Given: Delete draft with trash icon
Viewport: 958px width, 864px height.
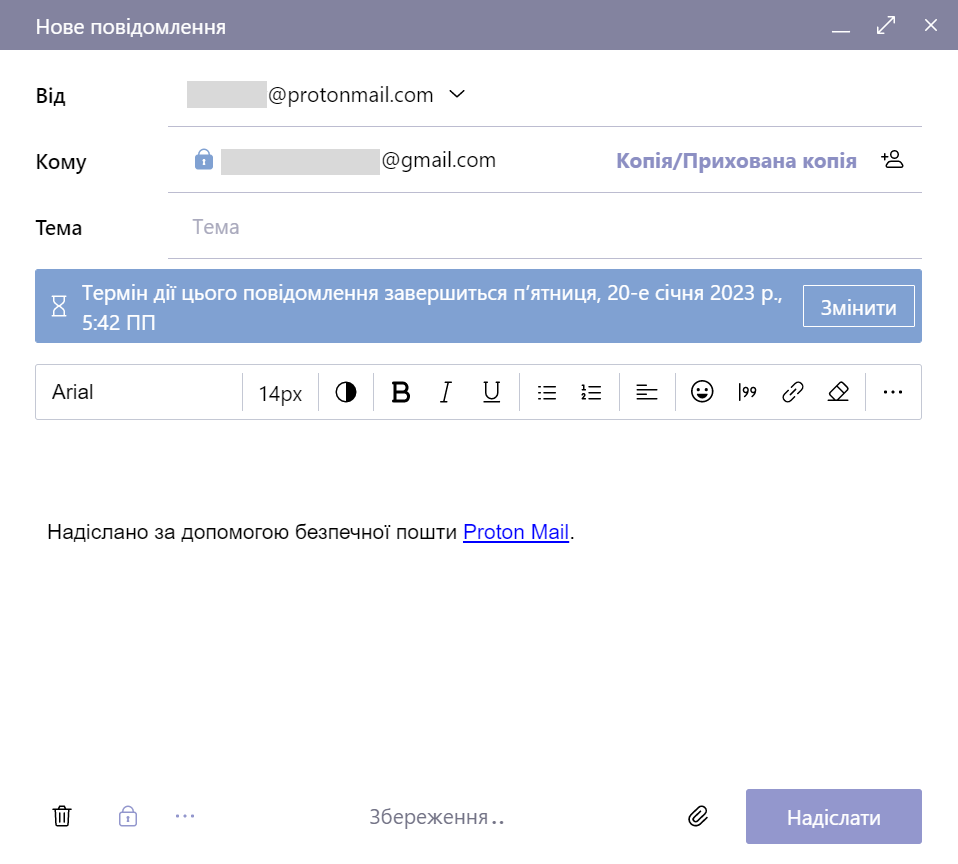Looking at the screenshot, I should [x=62, y=816].
